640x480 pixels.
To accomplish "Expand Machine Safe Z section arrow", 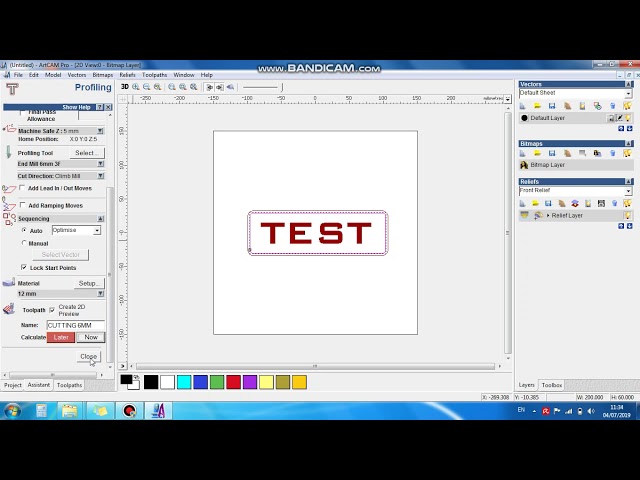I will pyautogui.click(x=100, y=131).
